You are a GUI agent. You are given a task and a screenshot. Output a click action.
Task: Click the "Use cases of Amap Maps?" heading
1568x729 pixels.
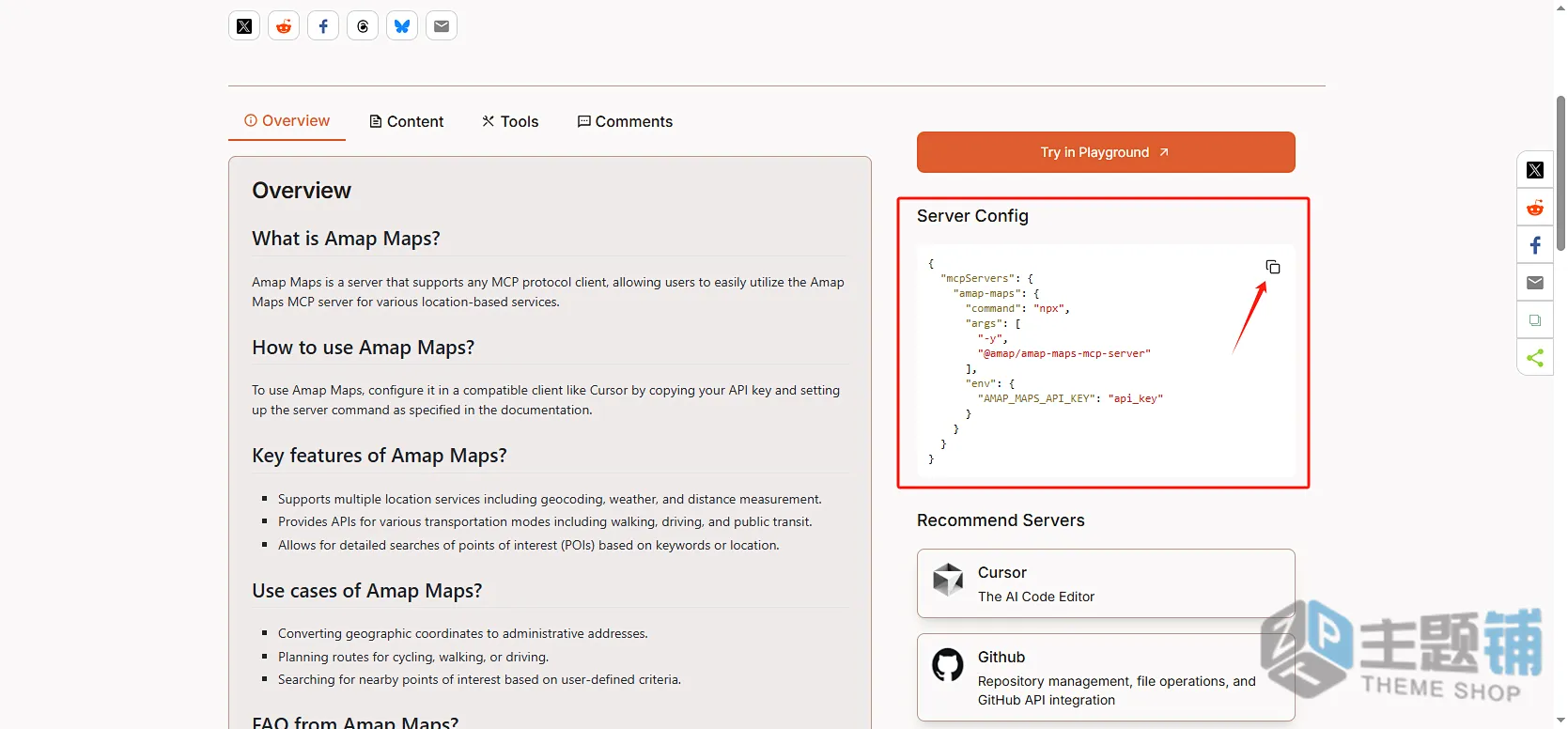pyautogui.click(x=366, y=591)
